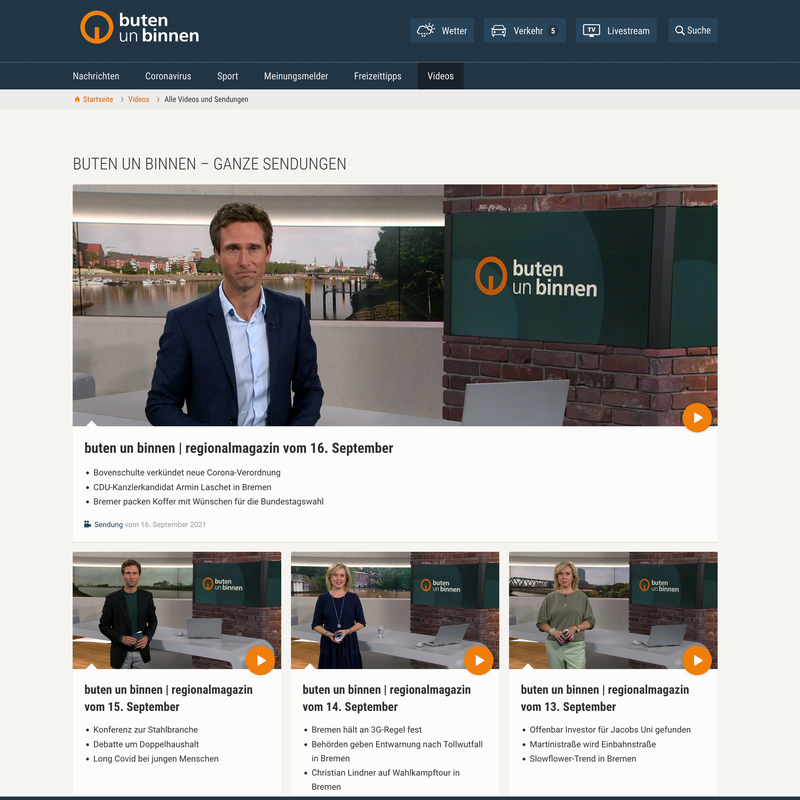
Task: Click the TV livestream icon
Action: pos(591,31)
